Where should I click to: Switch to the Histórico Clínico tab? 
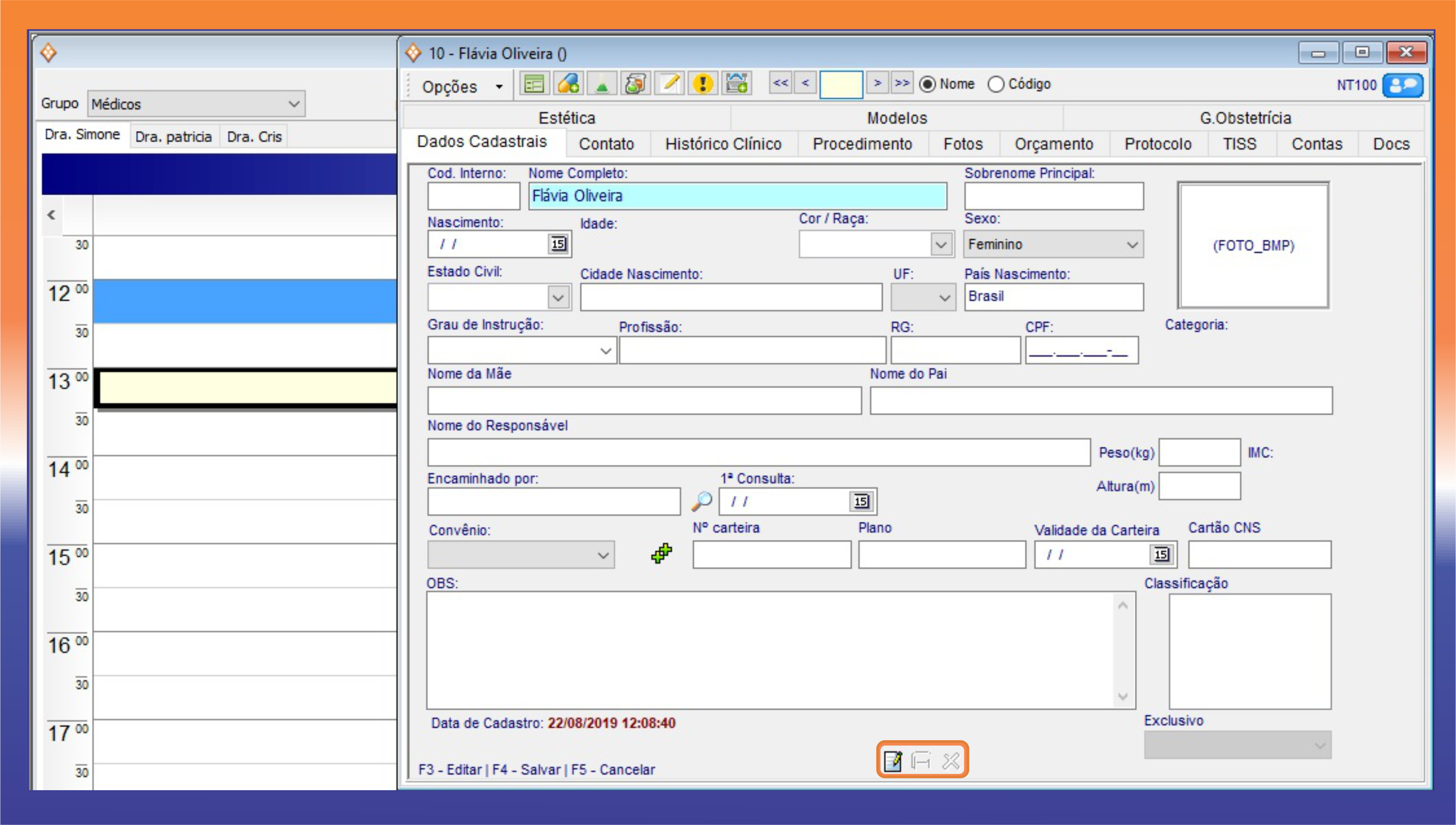click(723, 144)
